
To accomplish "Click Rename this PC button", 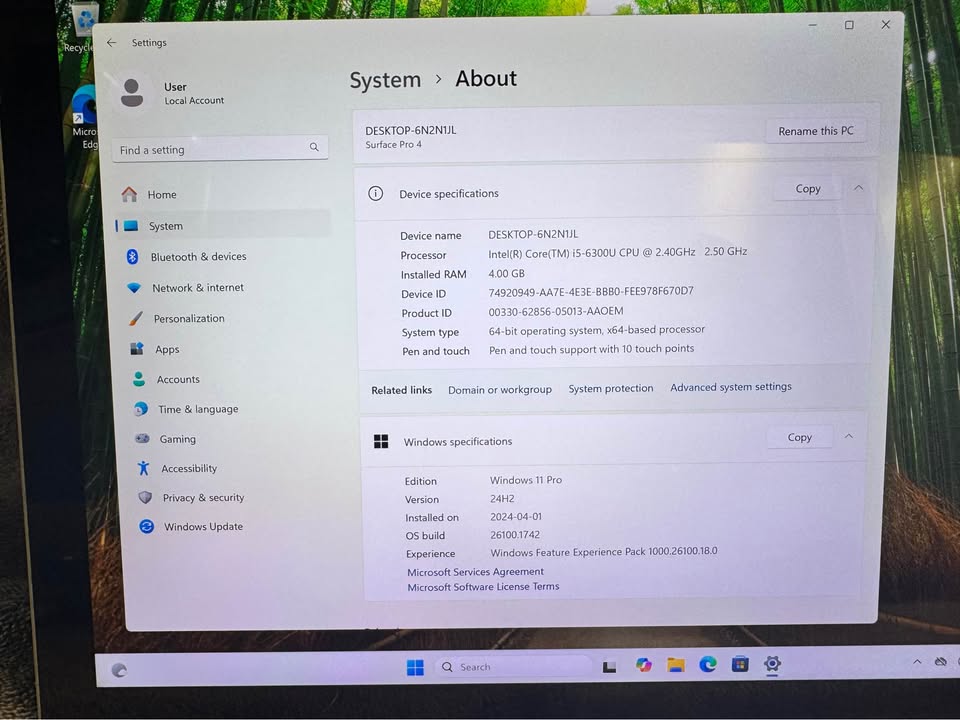I will pos(816,131).
